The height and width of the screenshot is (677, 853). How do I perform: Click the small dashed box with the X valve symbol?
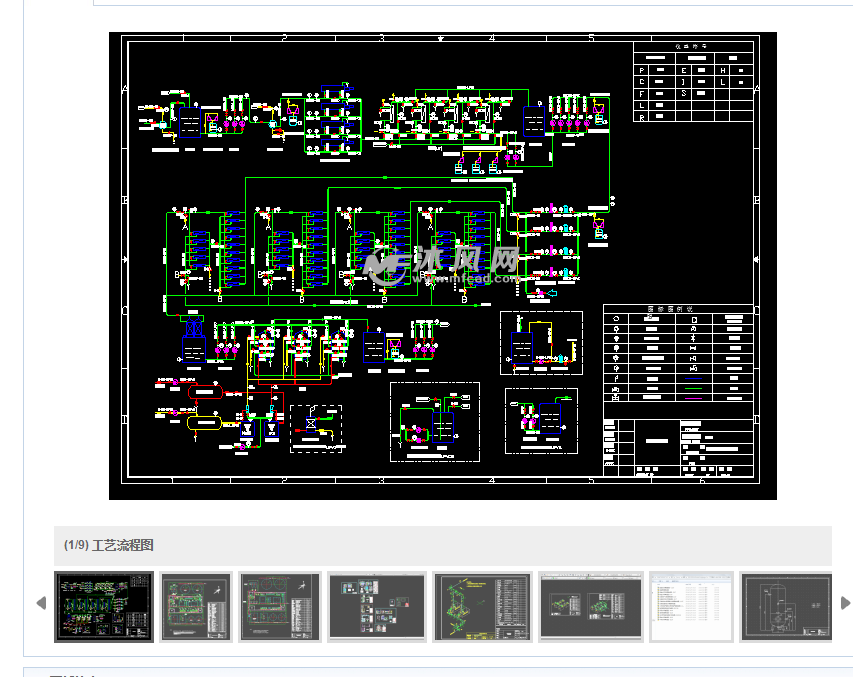click(x=315, y=428)
